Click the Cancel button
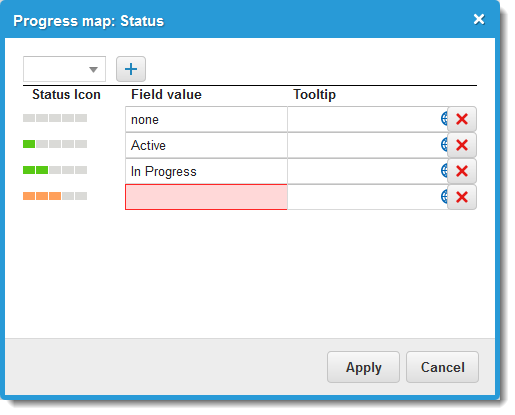The width and height of the screenshot is (515, 415). 442,367
